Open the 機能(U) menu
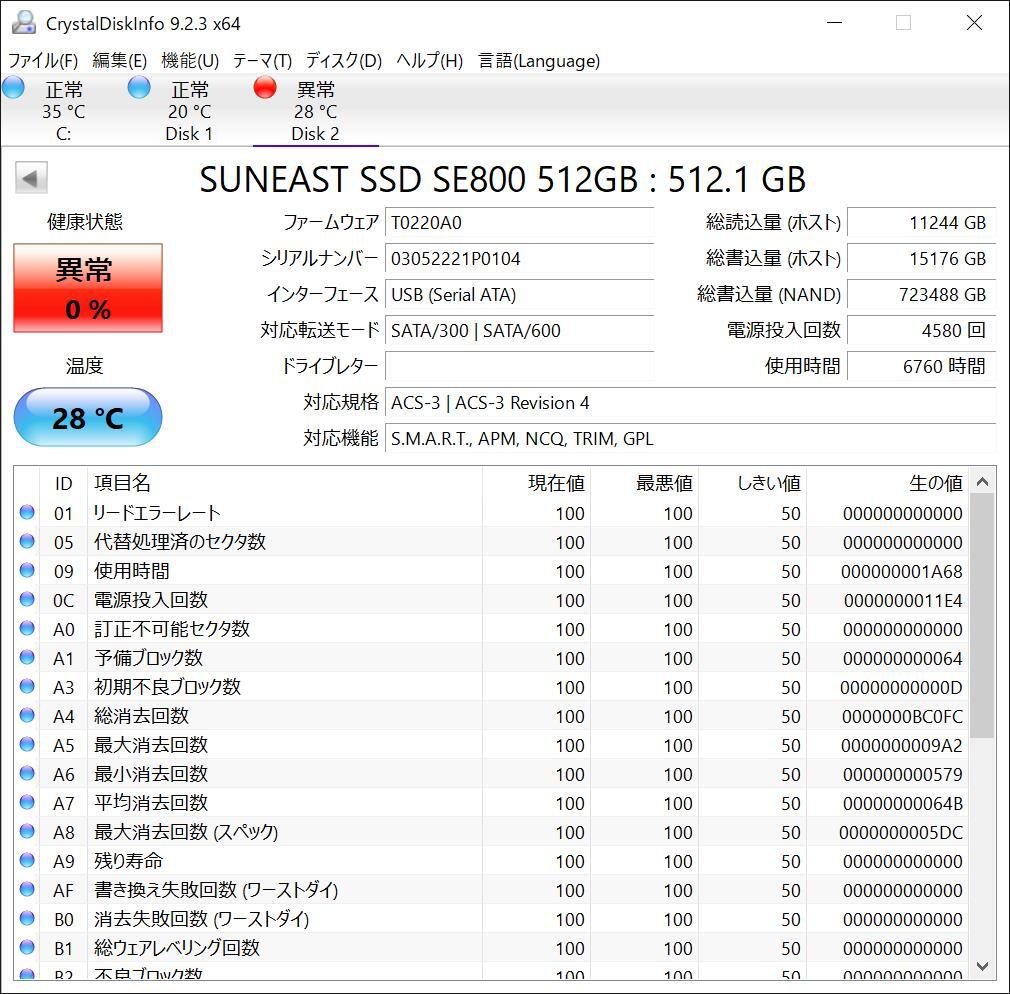 pos(190,61)
